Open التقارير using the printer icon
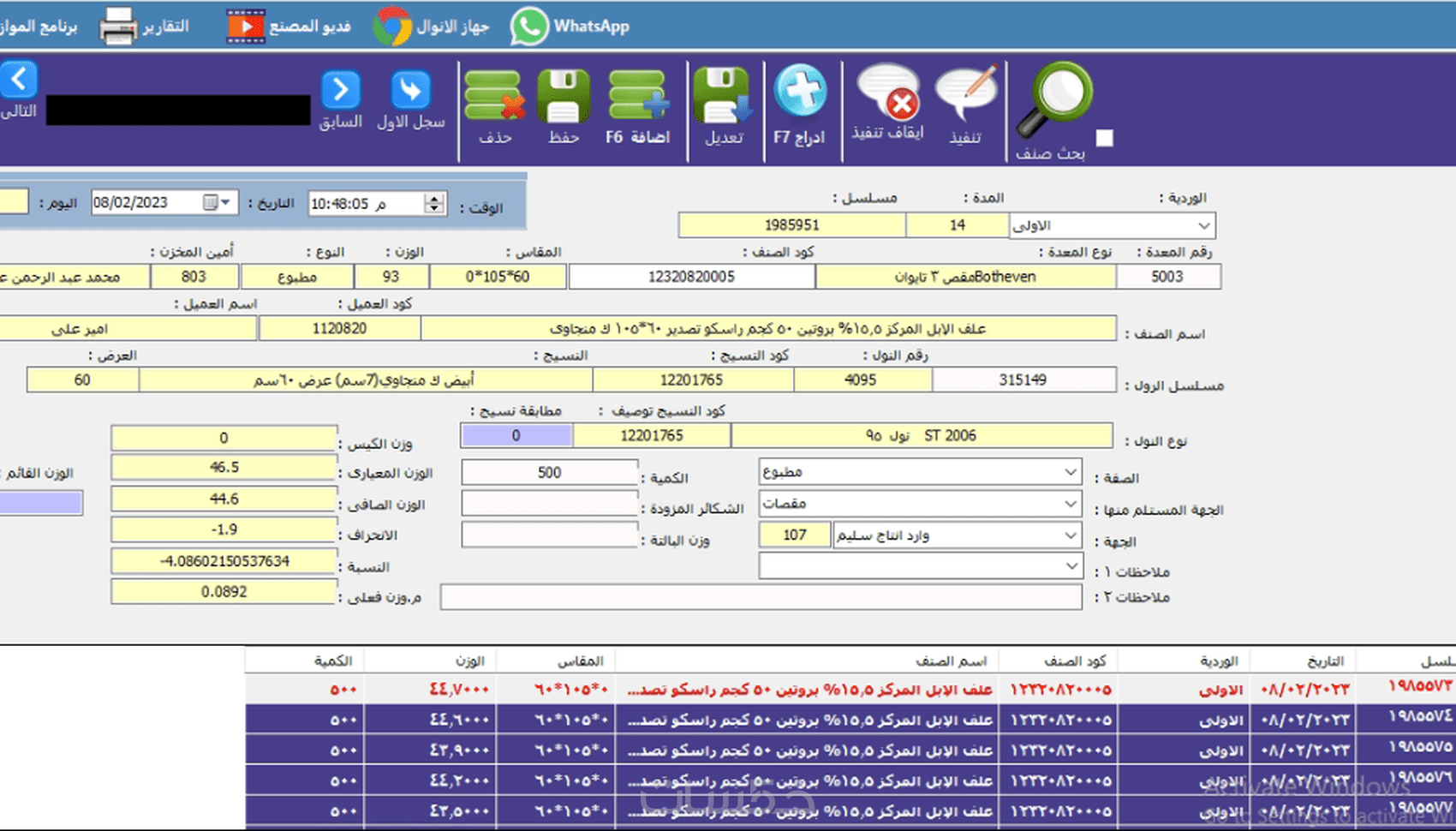The image size is (1456, 831). (x=117, y=26)
